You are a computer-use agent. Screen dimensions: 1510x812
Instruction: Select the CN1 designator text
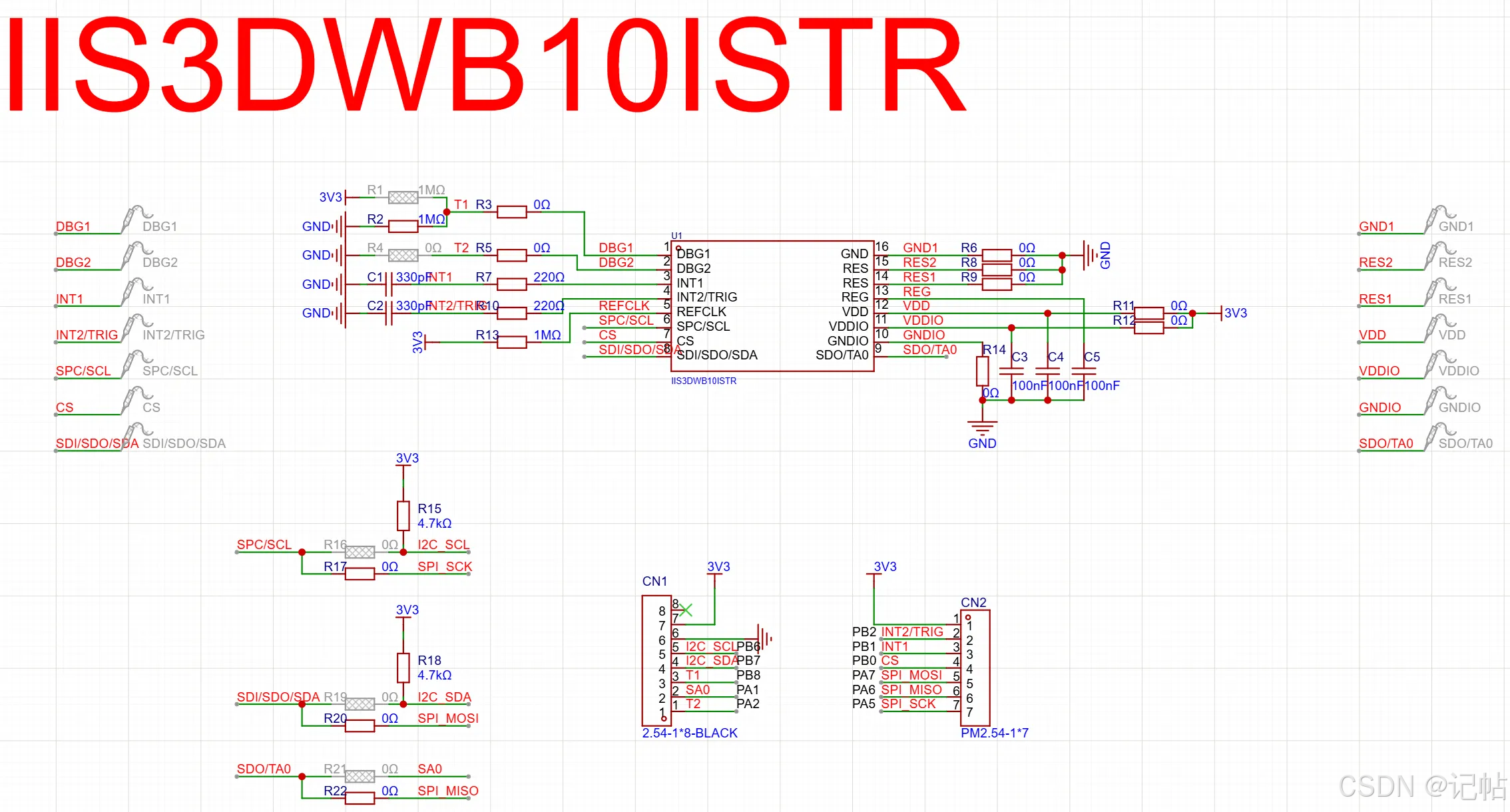pos(654,581)
